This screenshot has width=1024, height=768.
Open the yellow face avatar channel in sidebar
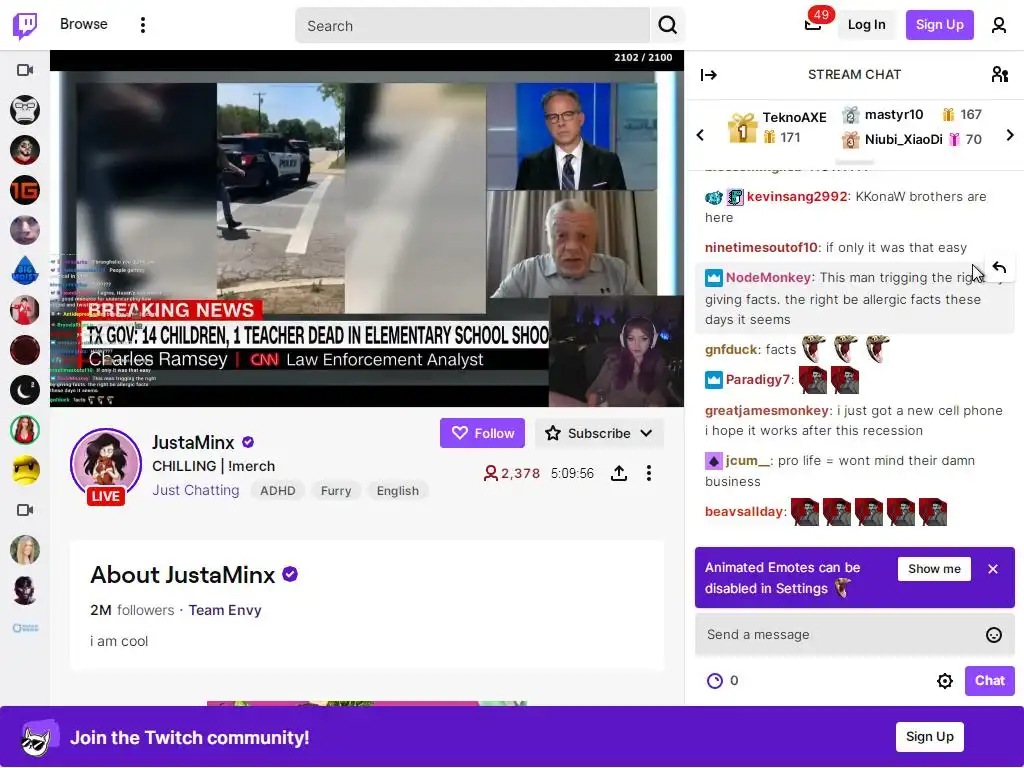point(25,470)
